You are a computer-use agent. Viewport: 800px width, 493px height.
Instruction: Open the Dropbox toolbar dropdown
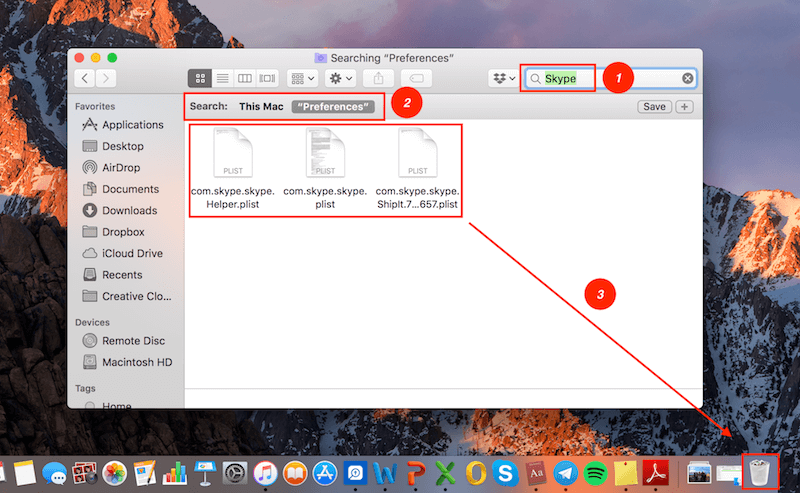click(x=504, y=78)
